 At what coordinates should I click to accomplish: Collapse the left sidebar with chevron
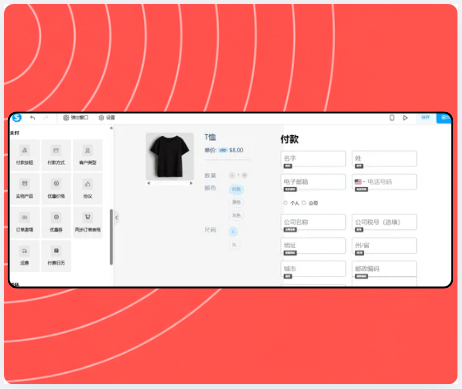pos(116,218)
